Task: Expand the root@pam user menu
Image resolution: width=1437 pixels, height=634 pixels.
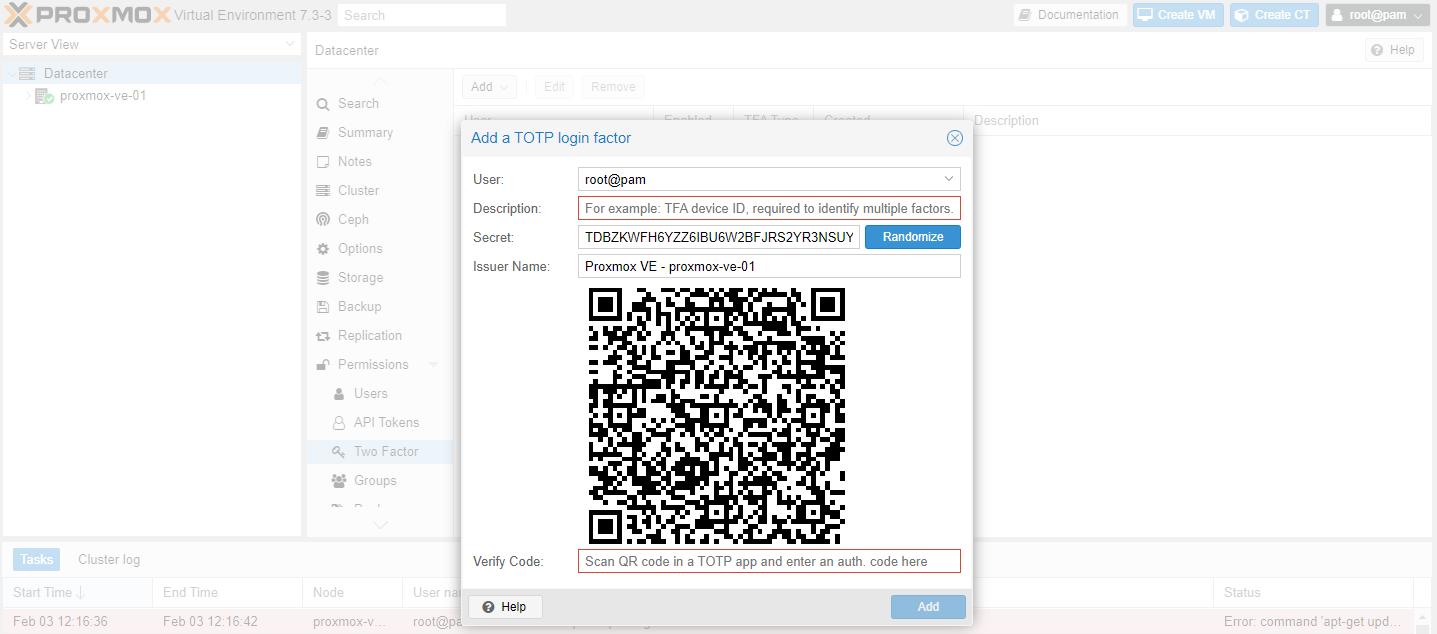Action: (x=1376, y=14)
